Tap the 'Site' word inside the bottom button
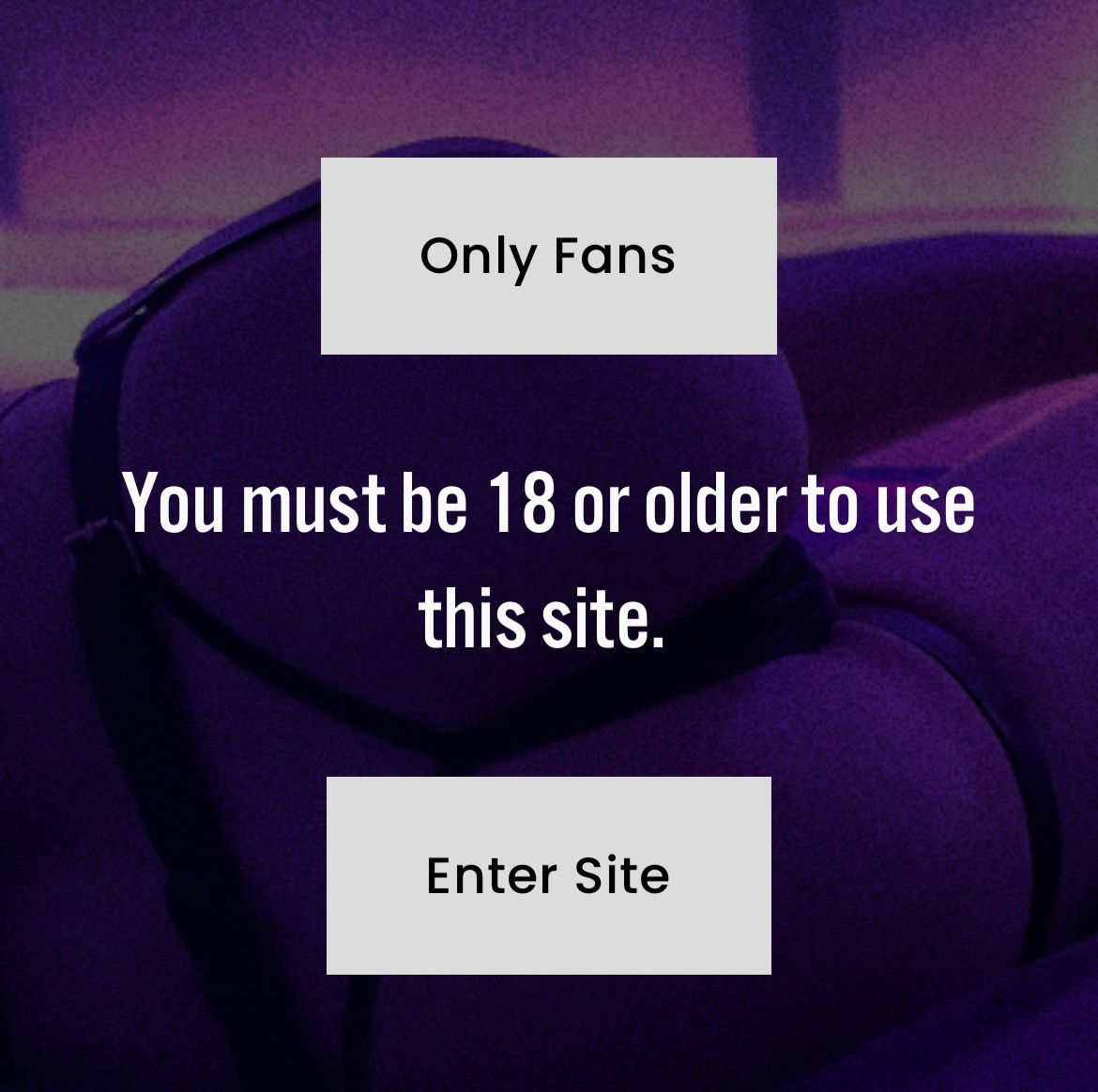This screenshot has width=1098, height=1092. tap(622, 875)
